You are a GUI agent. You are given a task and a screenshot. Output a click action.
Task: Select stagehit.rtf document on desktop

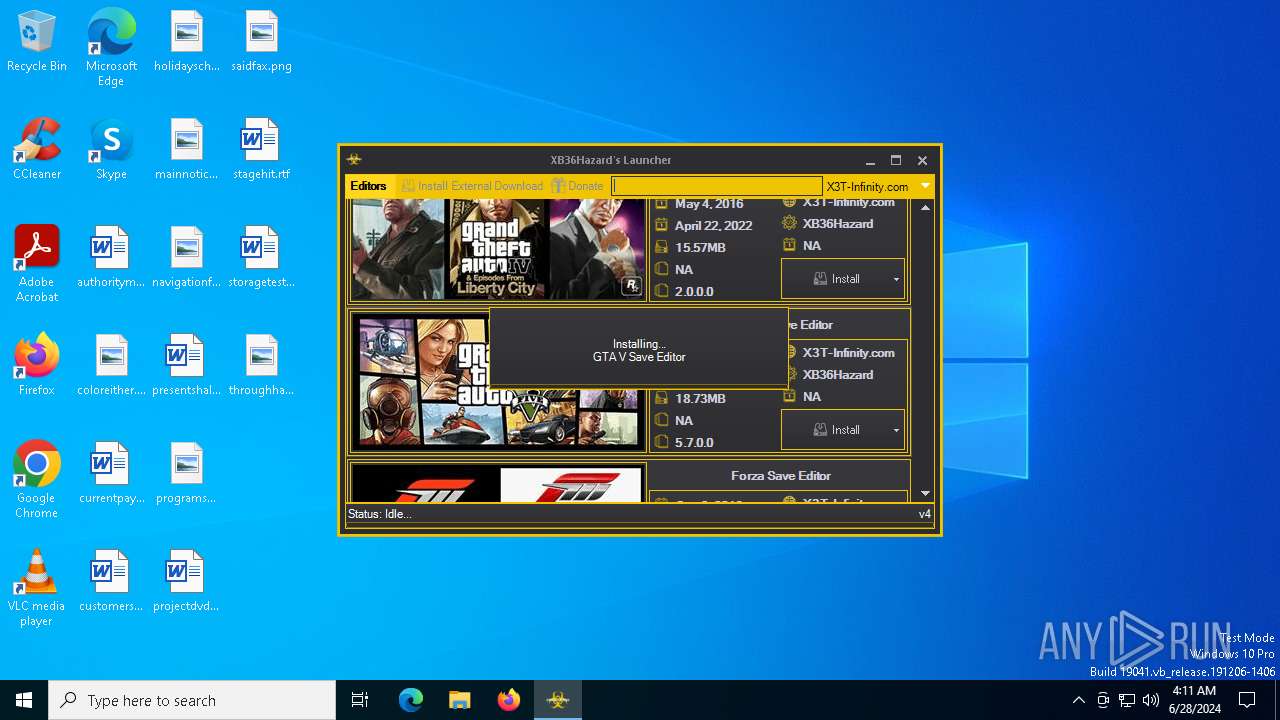click(x=261, y=150)
